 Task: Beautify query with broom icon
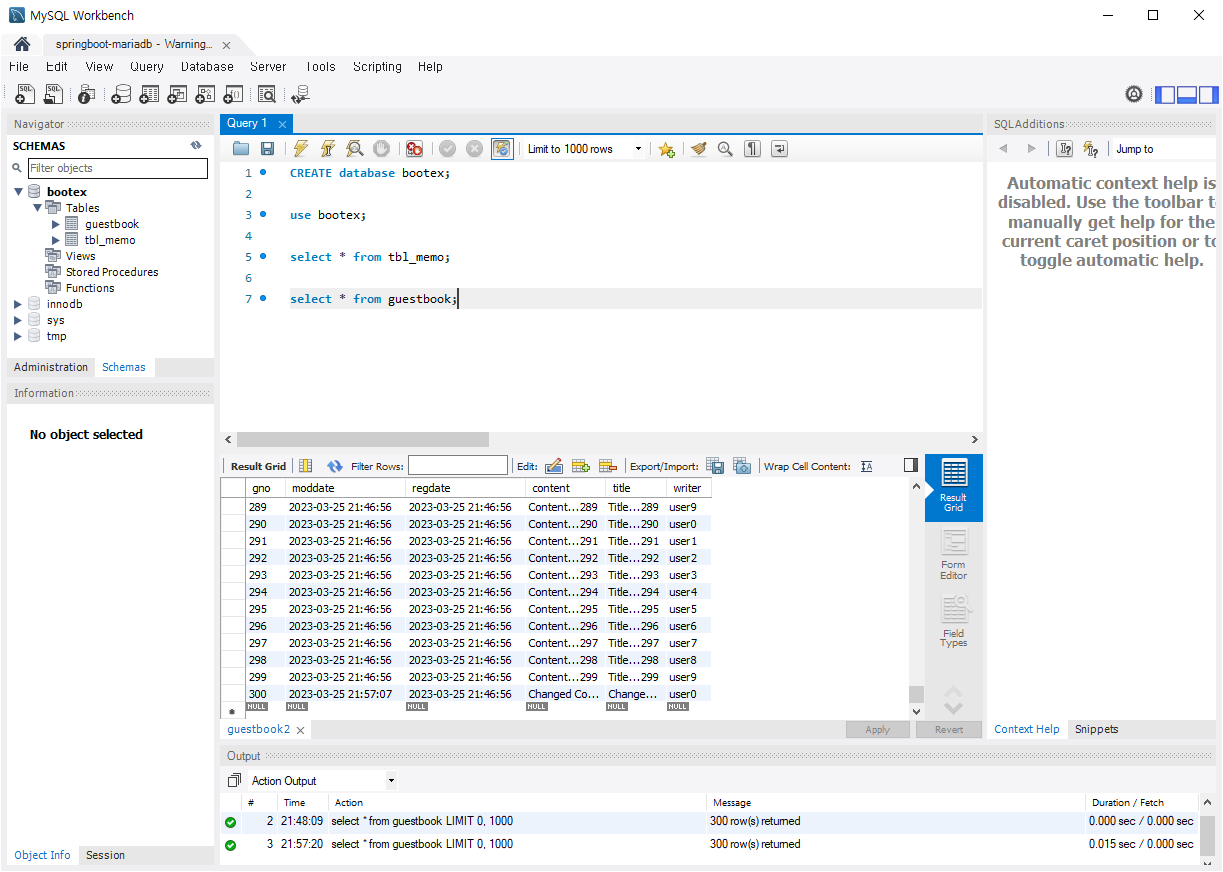(699, 149)
